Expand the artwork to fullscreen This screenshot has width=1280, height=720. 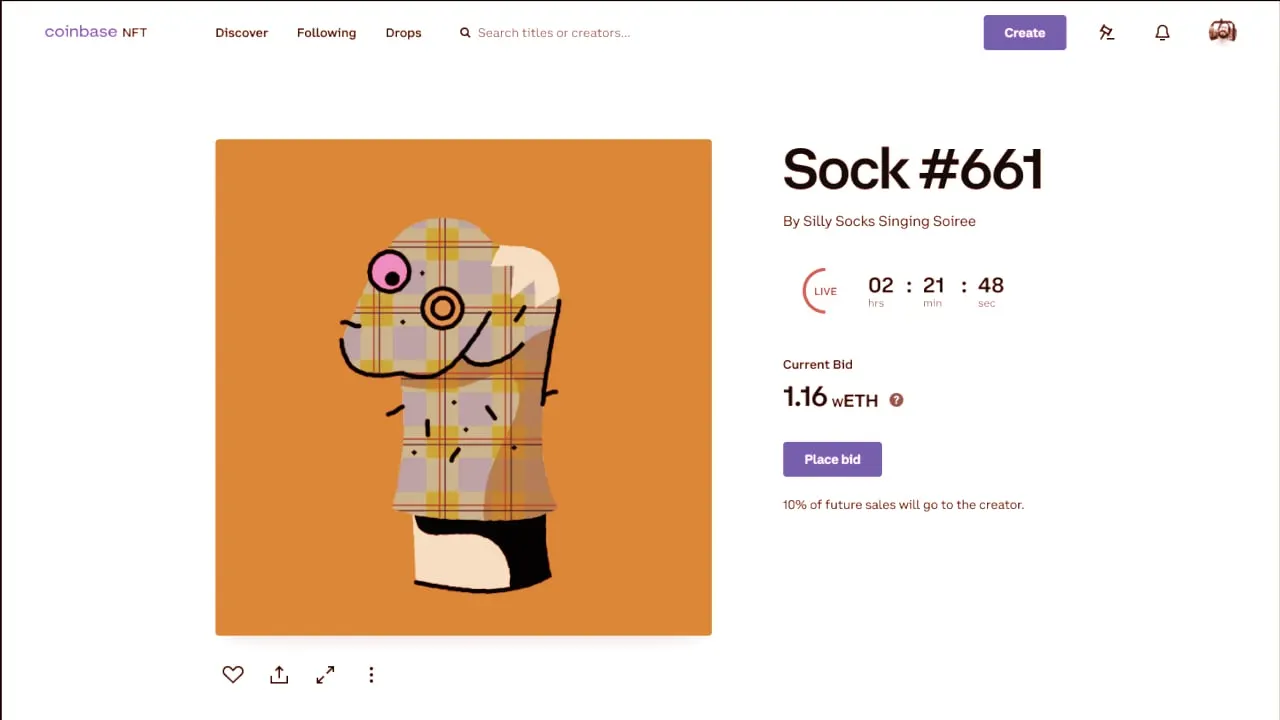tap(325, 675)
